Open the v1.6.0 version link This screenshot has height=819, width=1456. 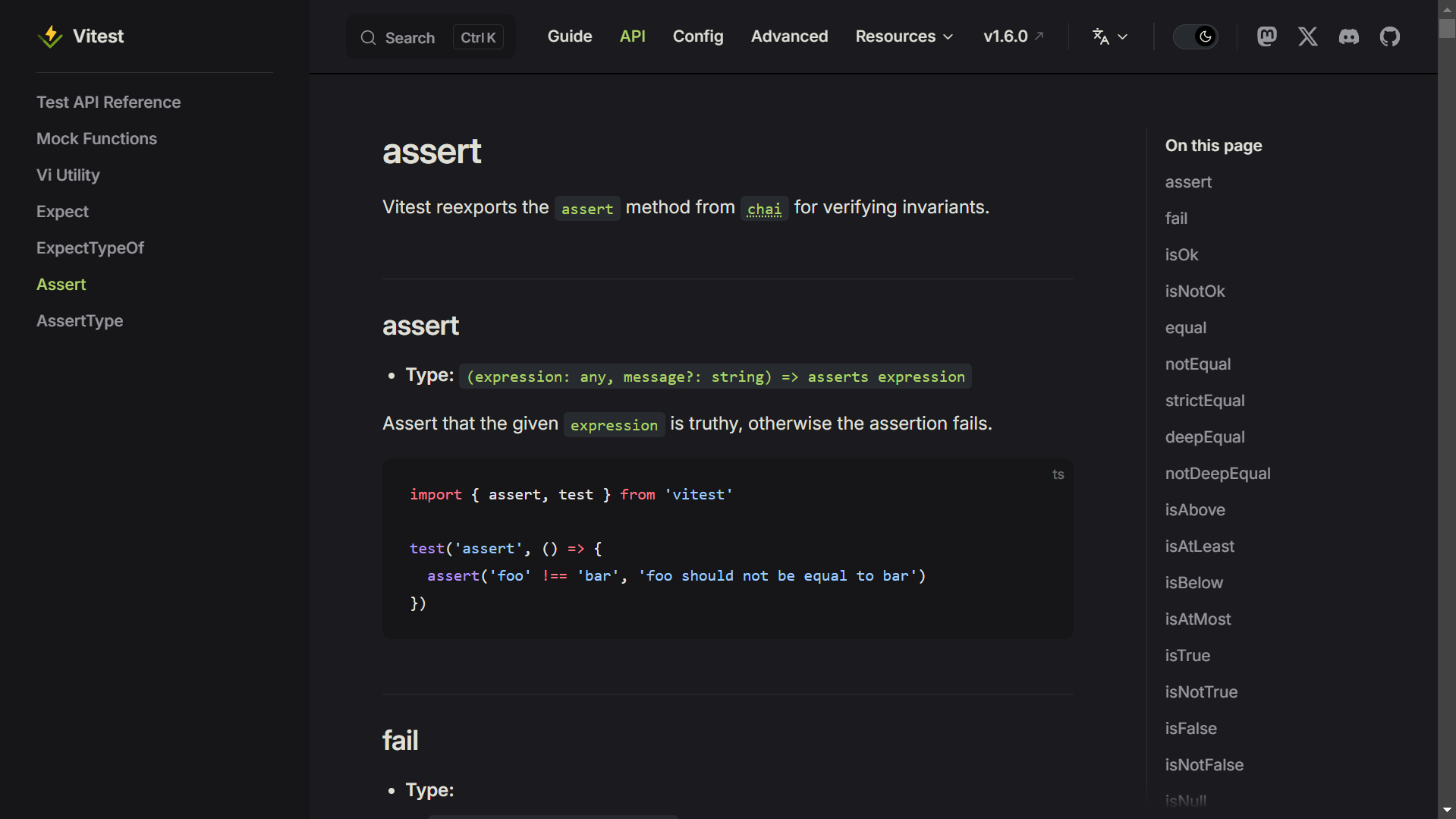(1013, 36)
